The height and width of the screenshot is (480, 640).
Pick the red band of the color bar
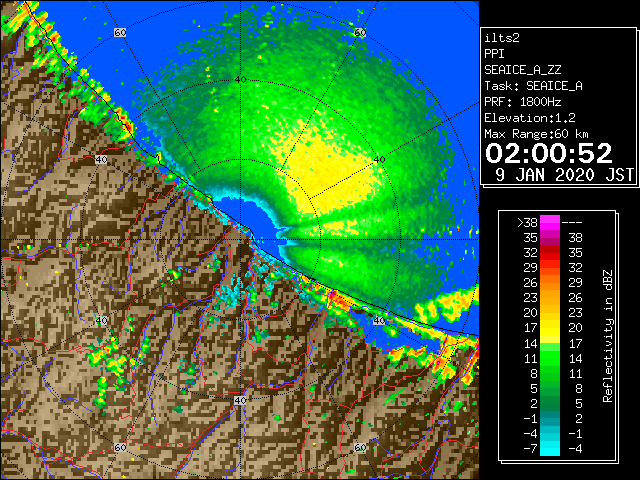[x=550, y=253]
